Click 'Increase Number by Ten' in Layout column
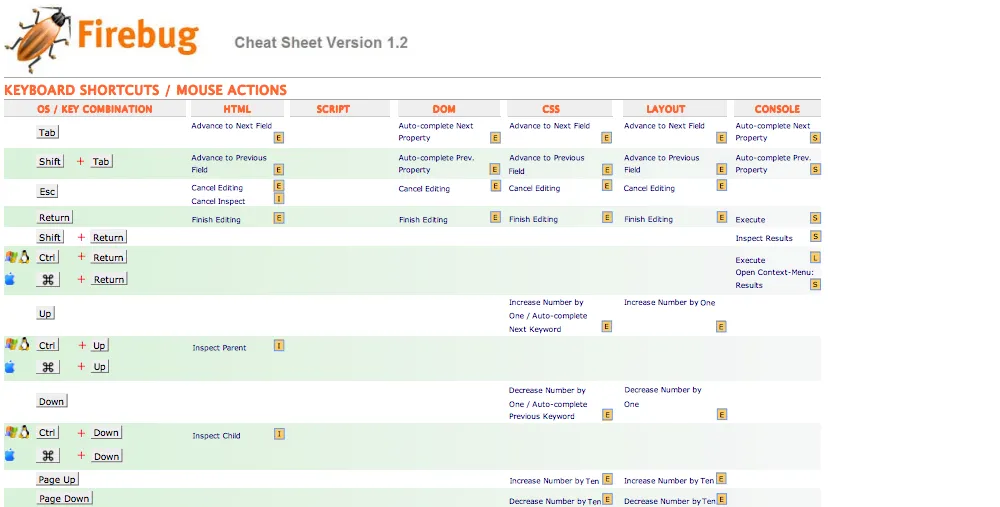The image size is (1000, 507). (669, 481)
